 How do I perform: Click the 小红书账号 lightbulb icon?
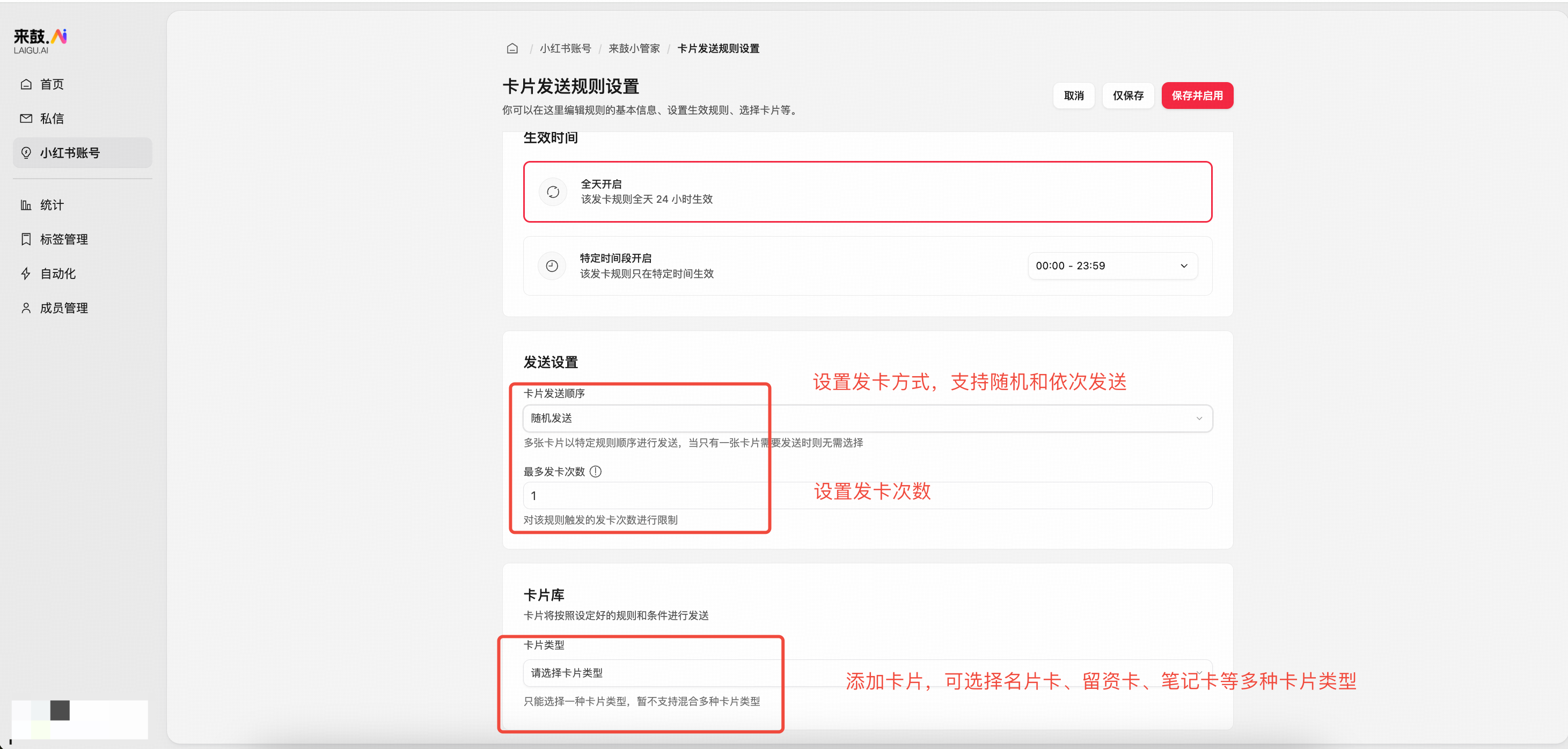pyautogui.click(x=26, y=153)
